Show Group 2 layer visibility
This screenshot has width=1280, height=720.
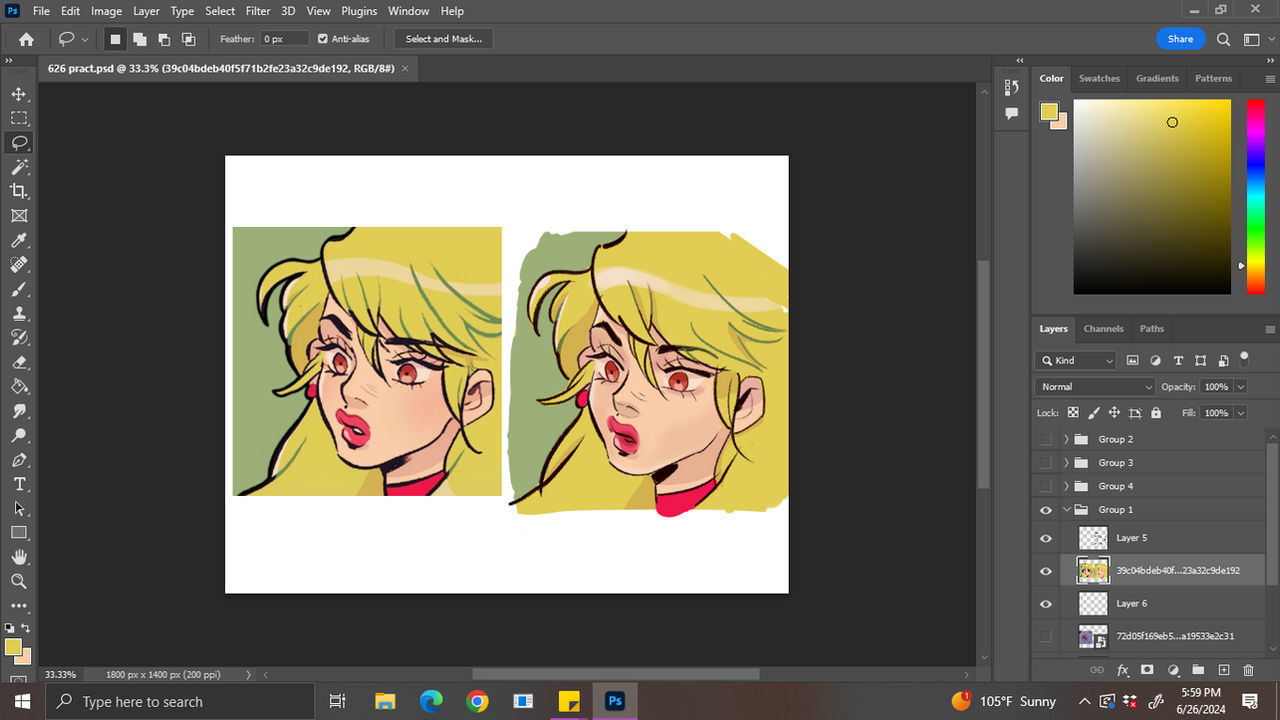[1046, 439]
